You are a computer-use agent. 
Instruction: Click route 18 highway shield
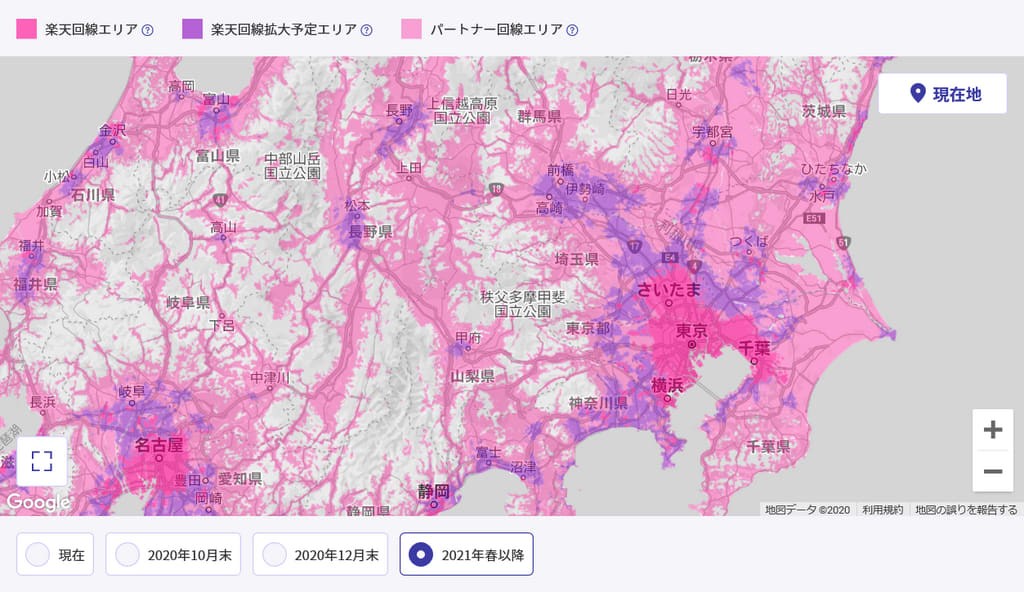496,189
